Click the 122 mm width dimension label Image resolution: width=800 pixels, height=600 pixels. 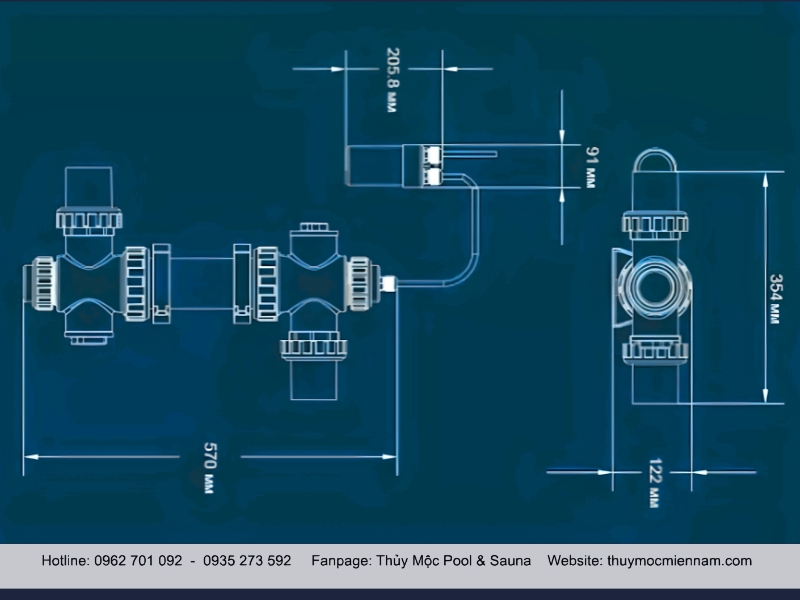pos(655,483)
